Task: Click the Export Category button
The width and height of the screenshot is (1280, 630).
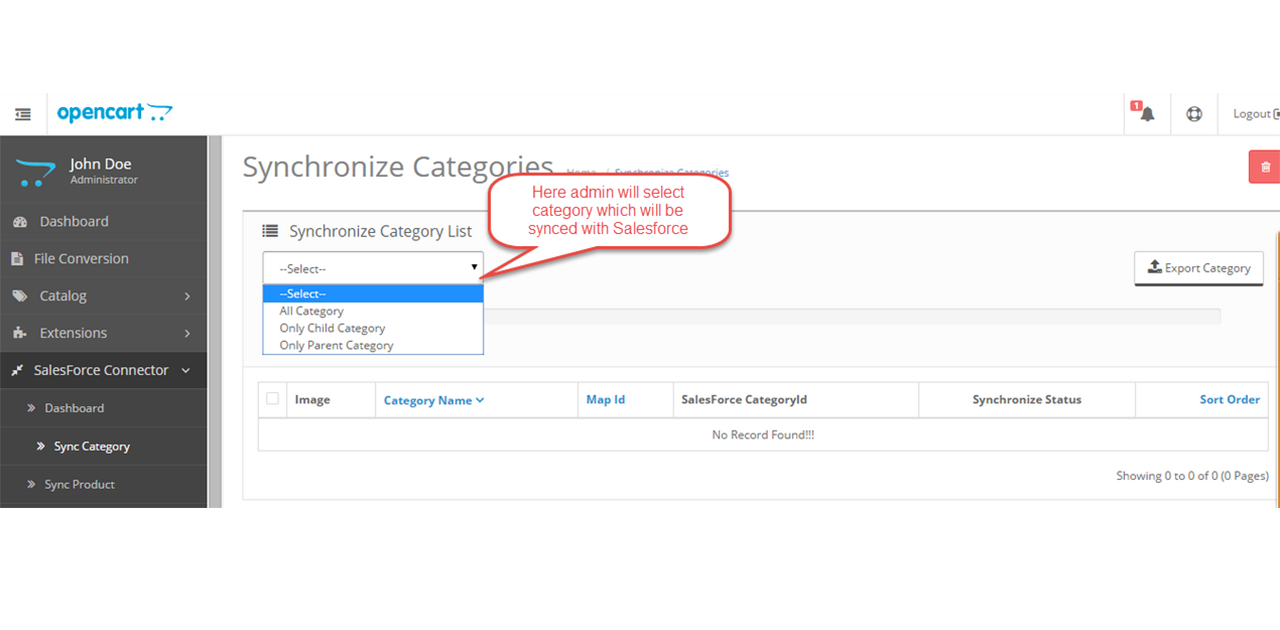Action: coord(1198,268)
